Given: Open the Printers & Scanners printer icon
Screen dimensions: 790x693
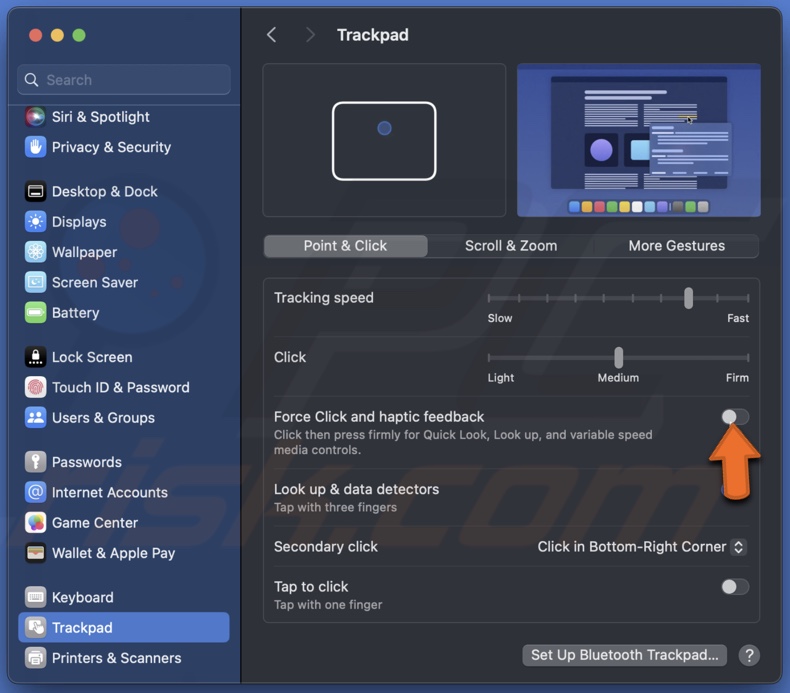Looking at the screenshot, I should (35, 658).
